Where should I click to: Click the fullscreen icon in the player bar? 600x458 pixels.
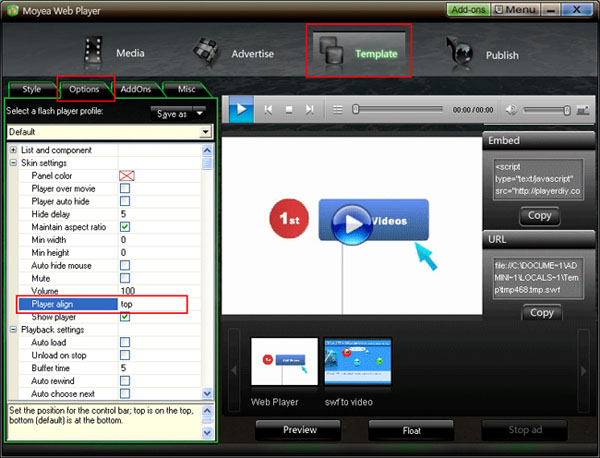pos(583,111)
